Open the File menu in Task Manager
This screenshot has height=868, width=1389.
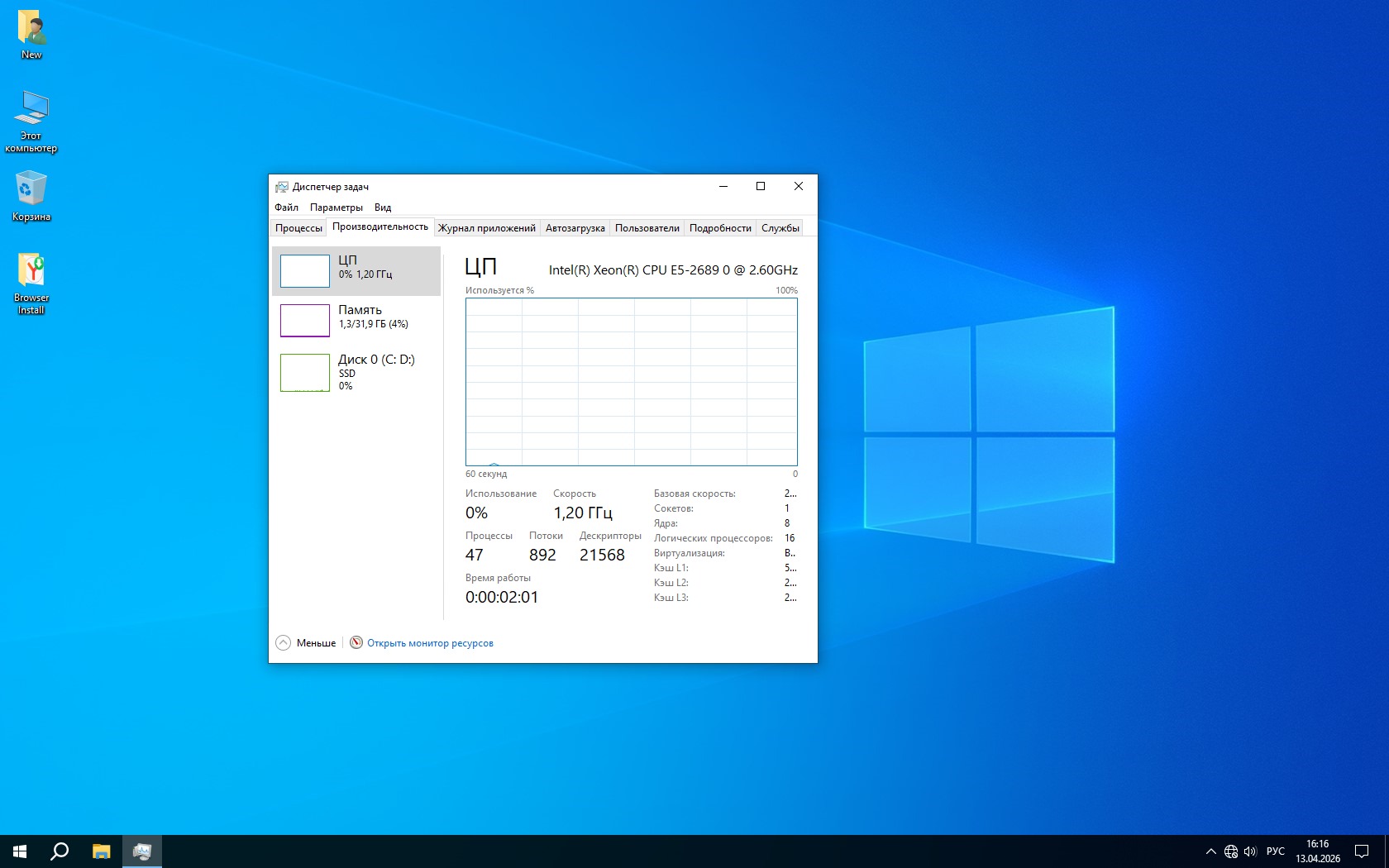(286, 207)
